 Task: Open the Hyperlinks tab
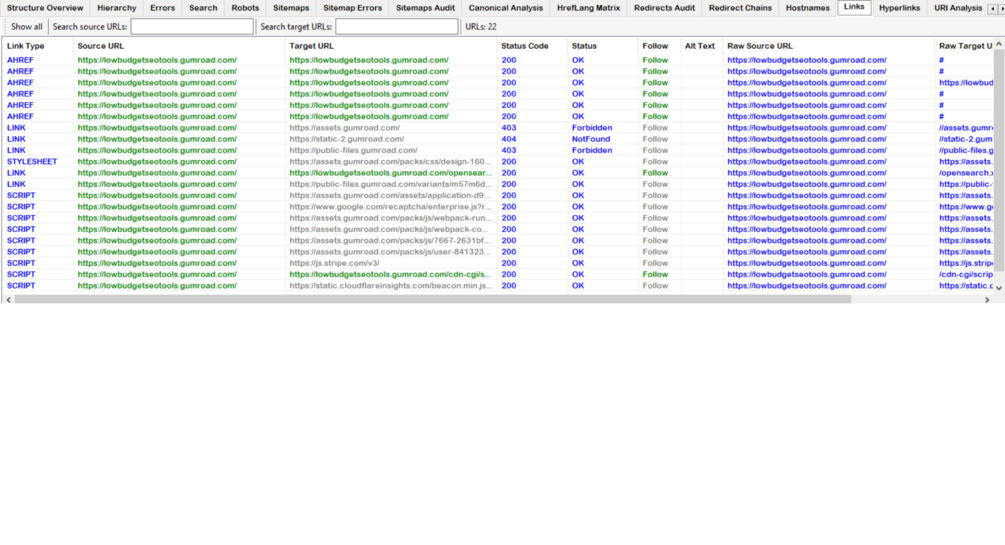pyautogui.click(x=899, y=8)
